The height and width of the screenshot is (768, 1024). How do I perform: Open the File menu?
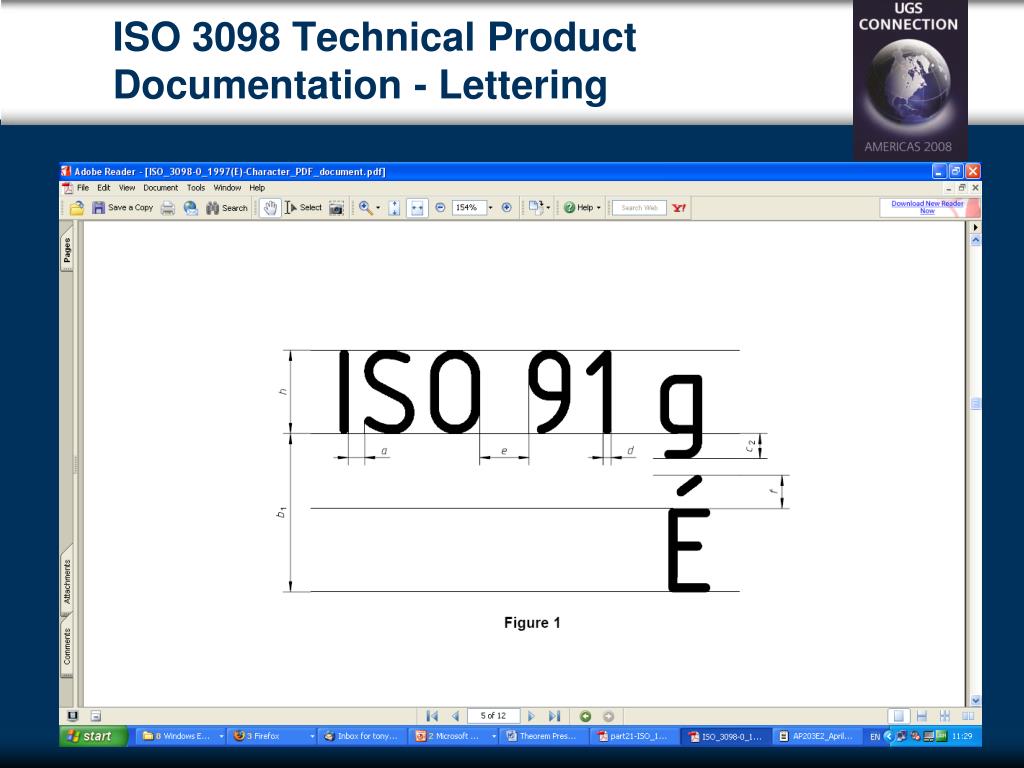83,187
